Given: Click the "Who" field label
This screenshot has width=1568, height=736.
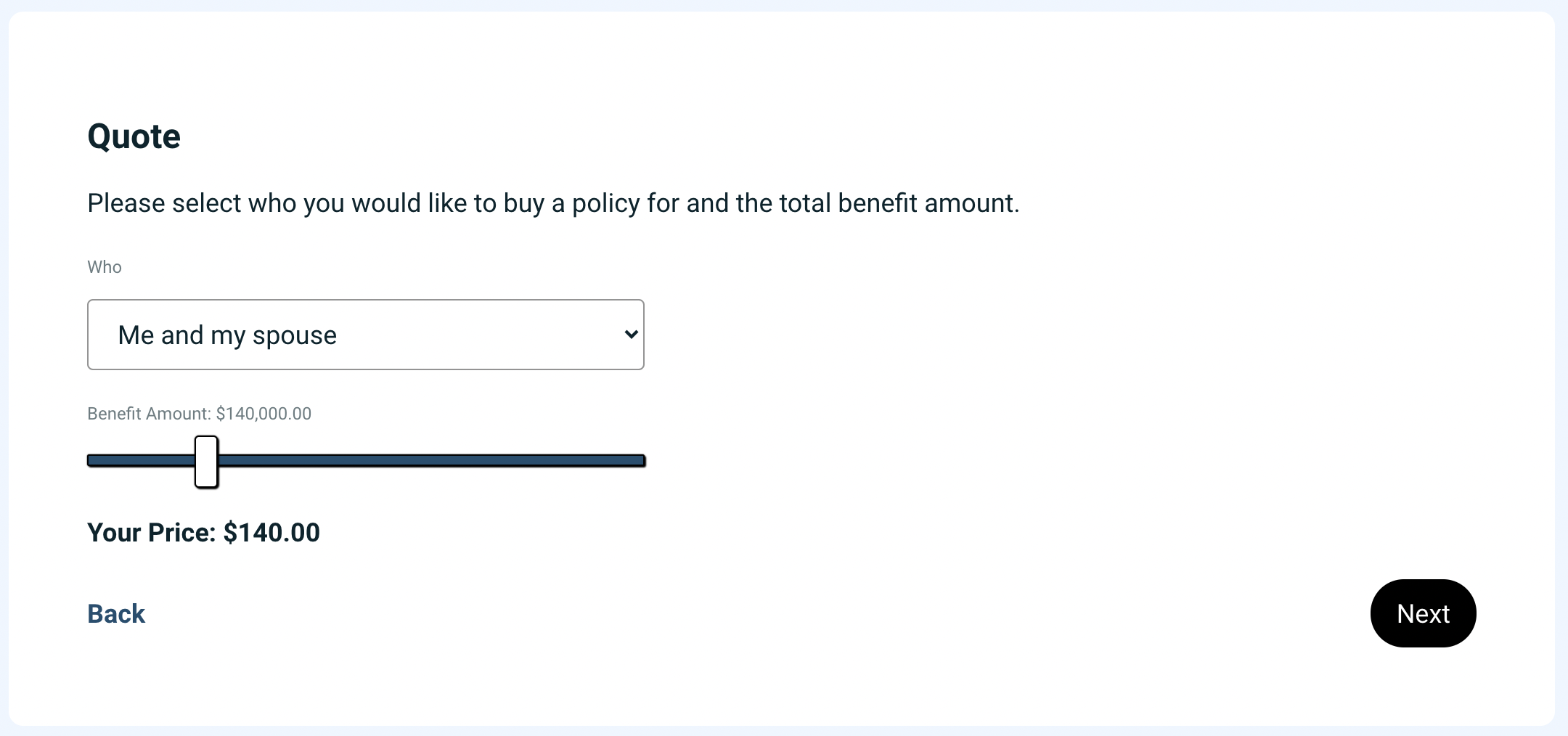Looking at the screenshot, I should 105,267.
